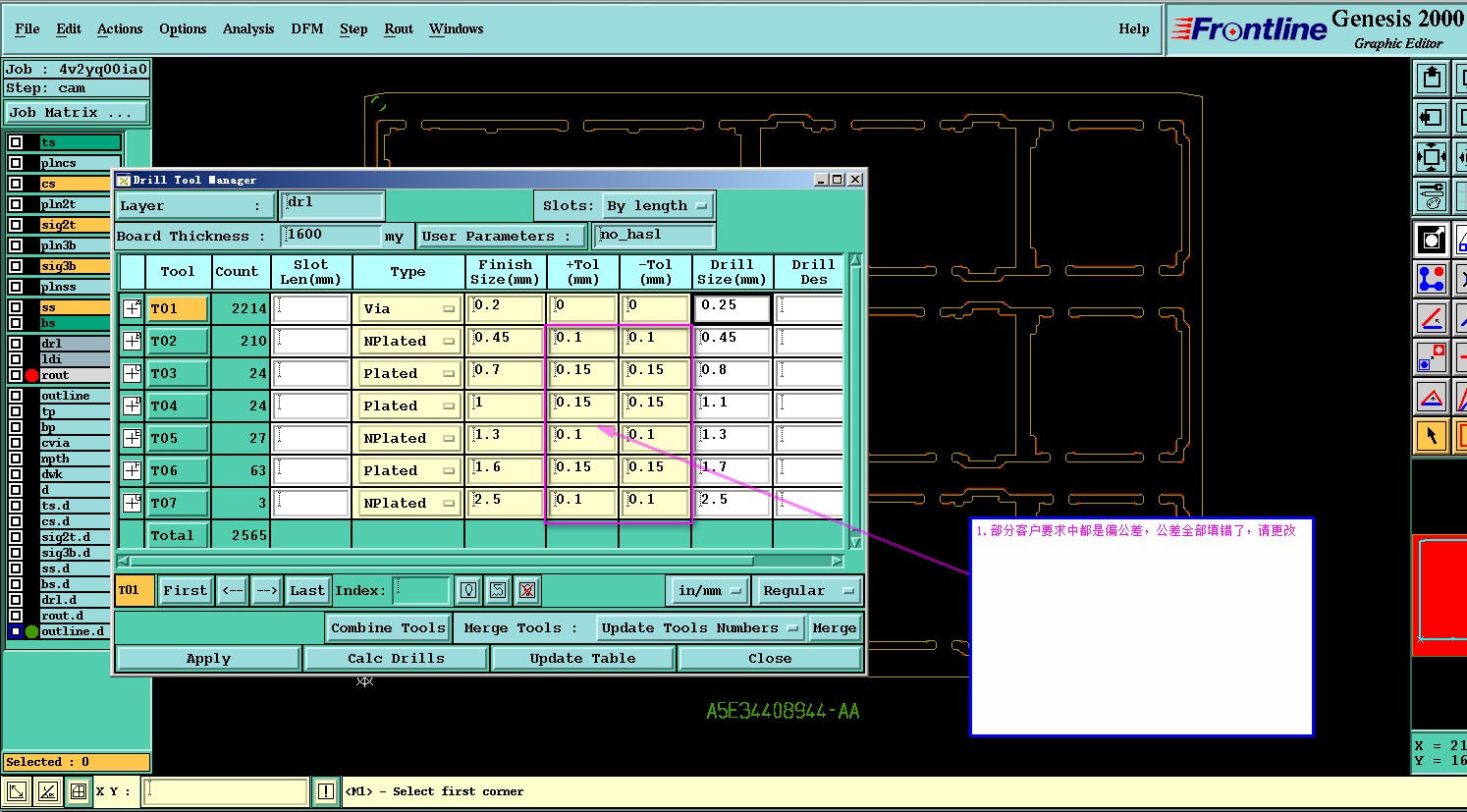Image resolution: width=1467 pixels, height=812 pixels.
Task: Click the exclamation mark icon in status bar
Action: [x=326, y=791]
